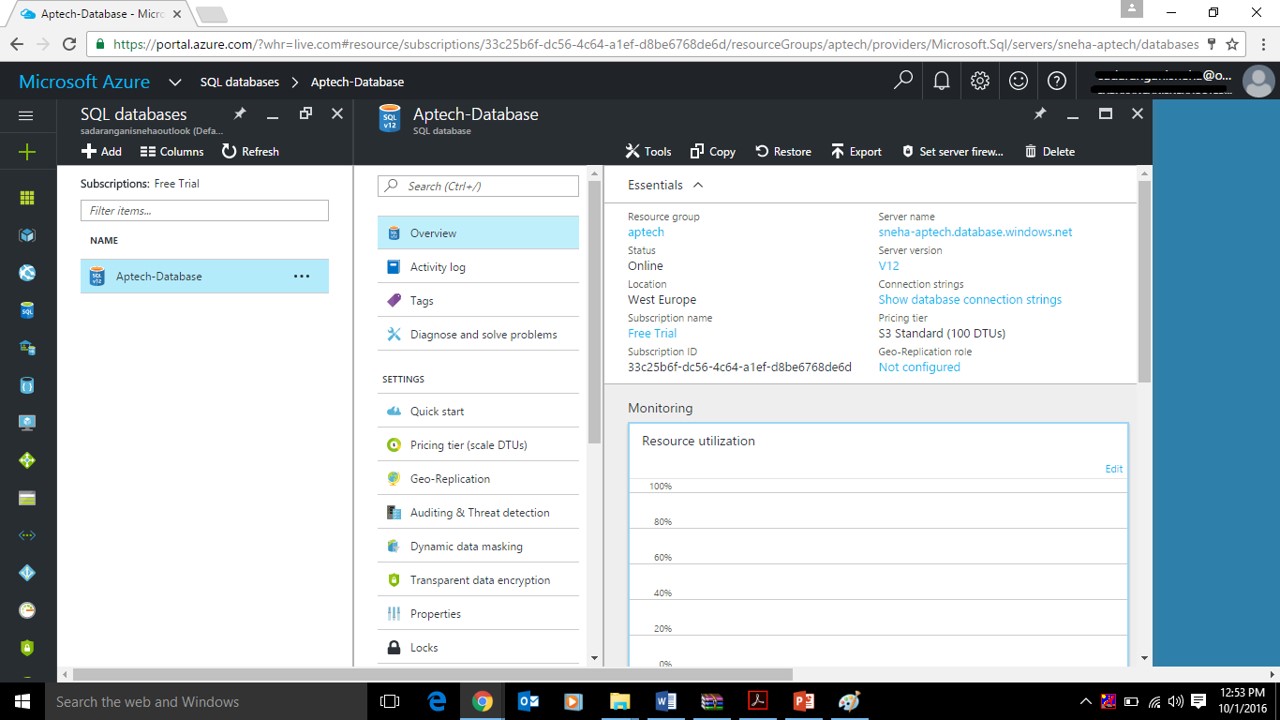Click the green plus New resource icon
Image resolution: width=1280 pixels, height=720 pixels.
pyautogui.click(x=27, y=152)
